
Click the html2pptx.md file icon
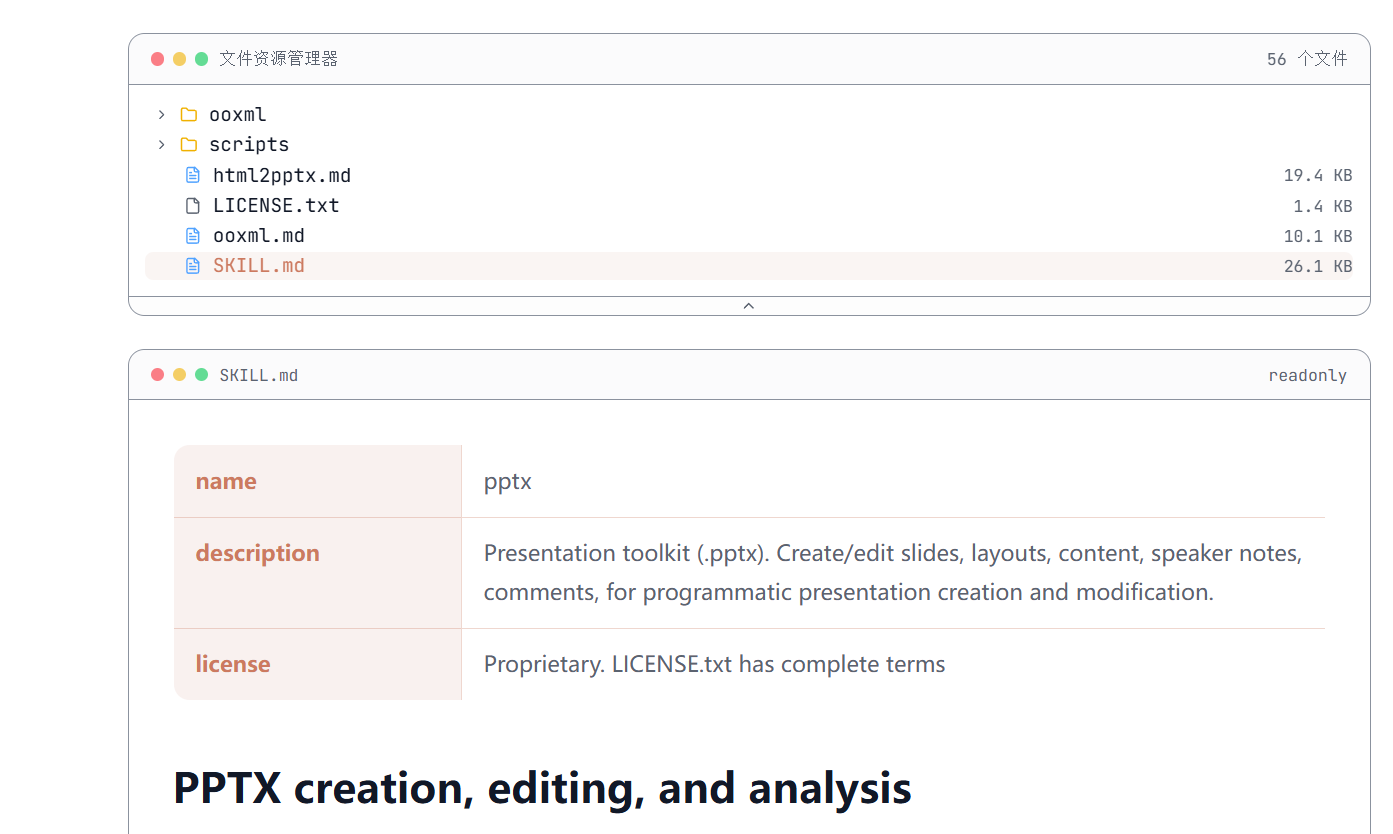[193, 176]
